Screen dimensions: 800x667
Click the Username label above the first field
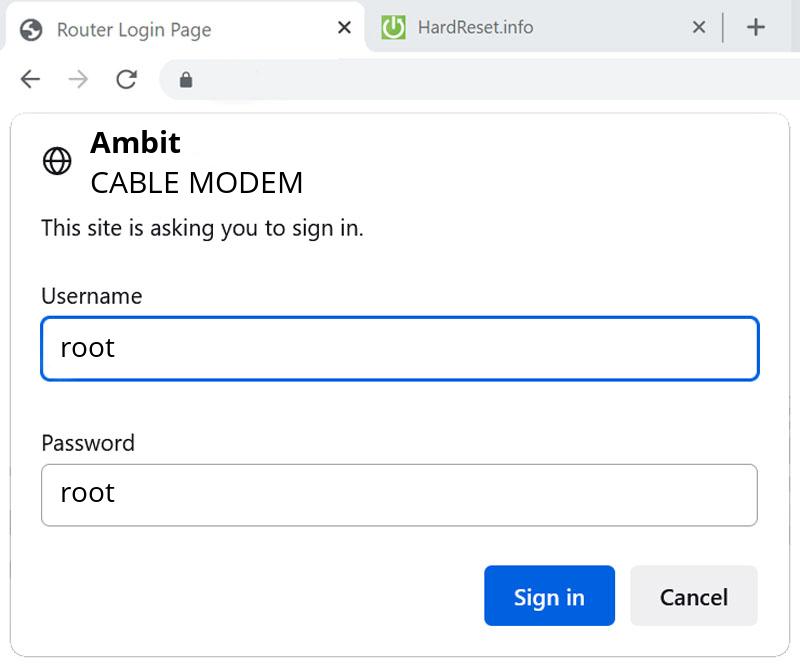[90, 296]
